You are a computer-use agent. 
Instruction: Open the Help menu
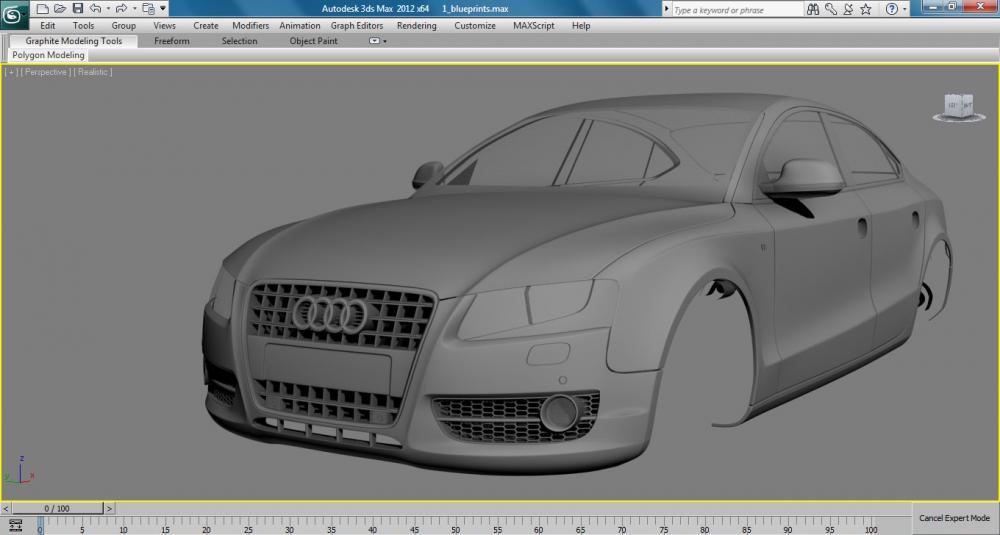click(x=580, y=26)
